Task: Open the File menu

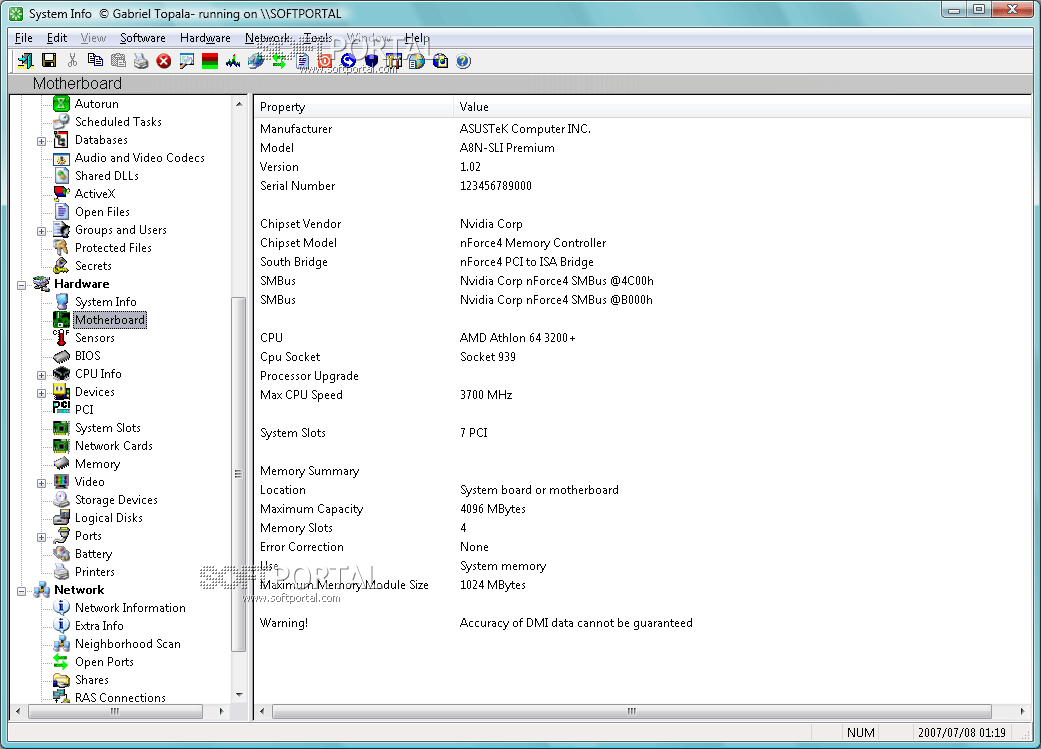Action: (24, 38)
